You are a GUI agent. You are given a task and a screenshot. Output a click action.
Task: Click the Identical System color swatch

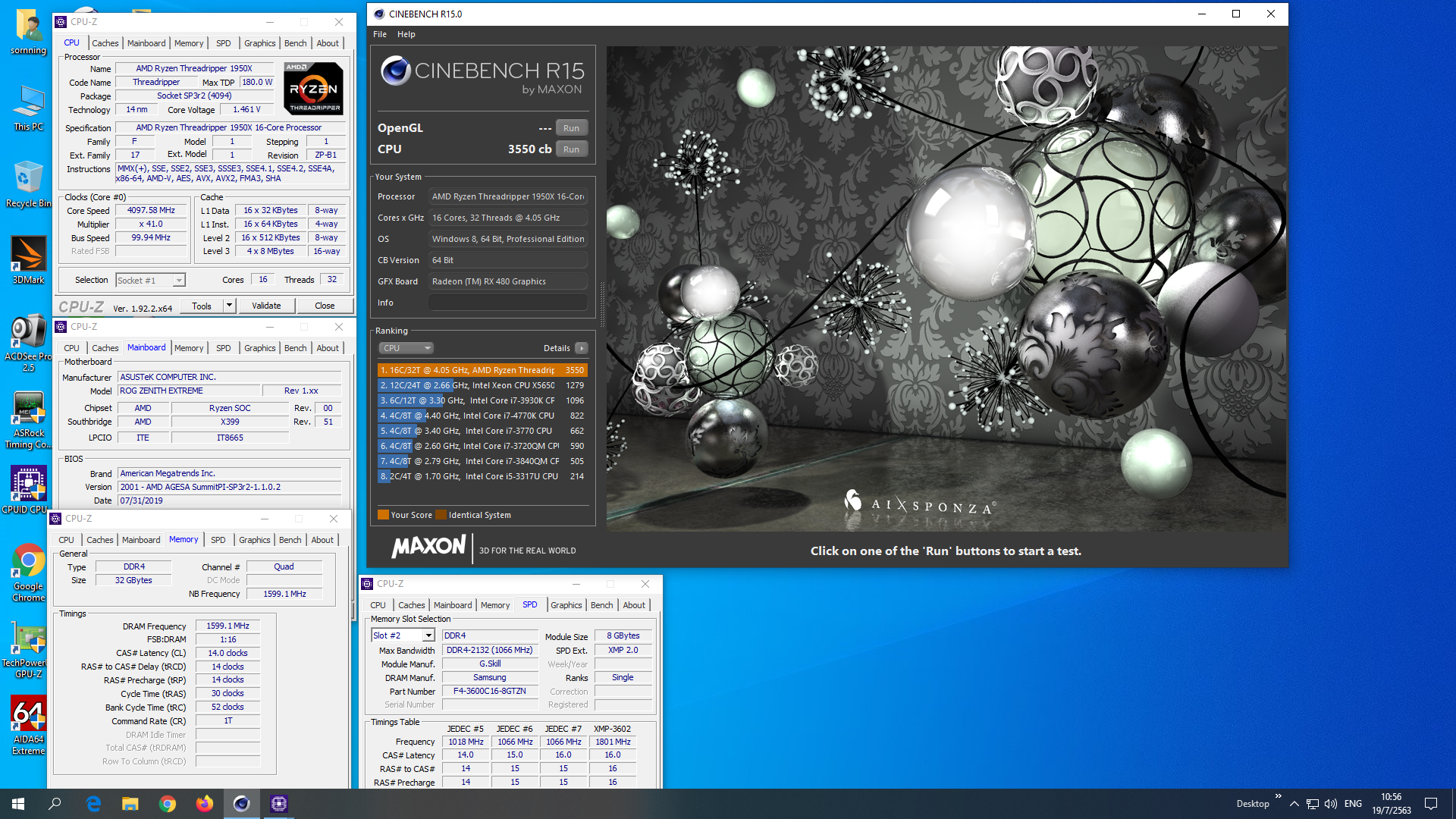[x=441, y=515]
